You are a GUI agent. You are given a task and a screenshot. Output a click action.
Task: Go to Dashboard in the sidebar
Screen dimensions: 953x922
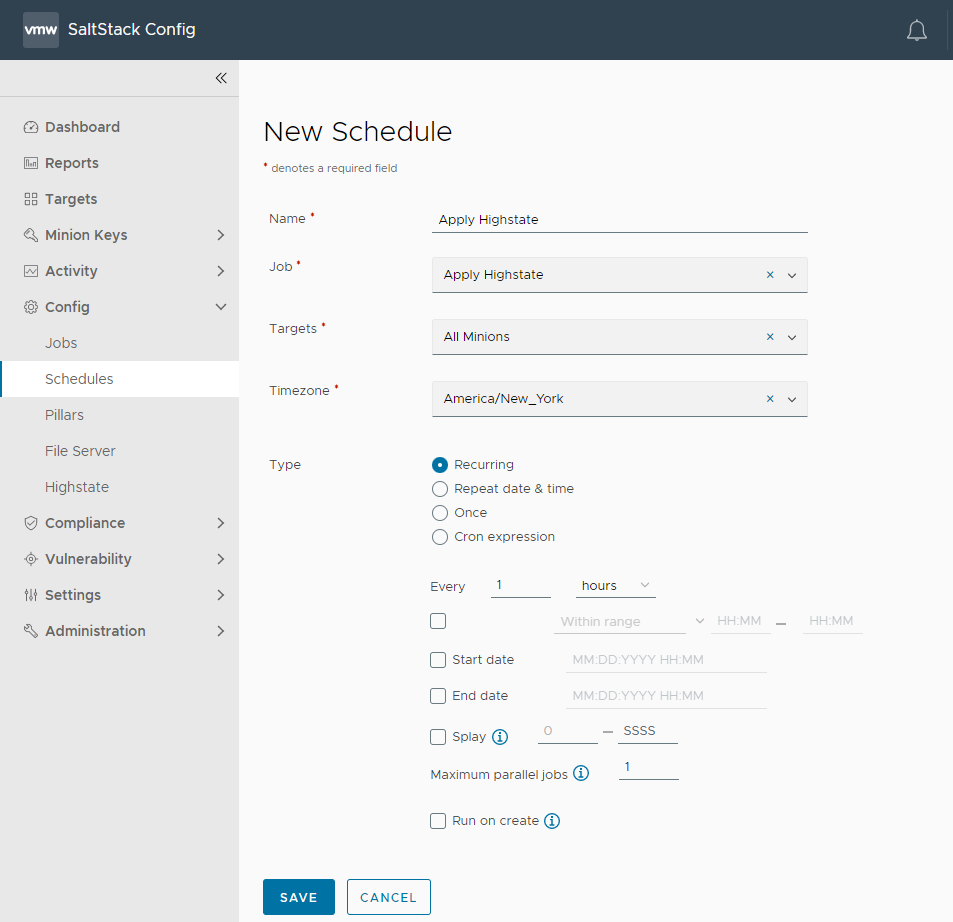[x=82, y=127]
